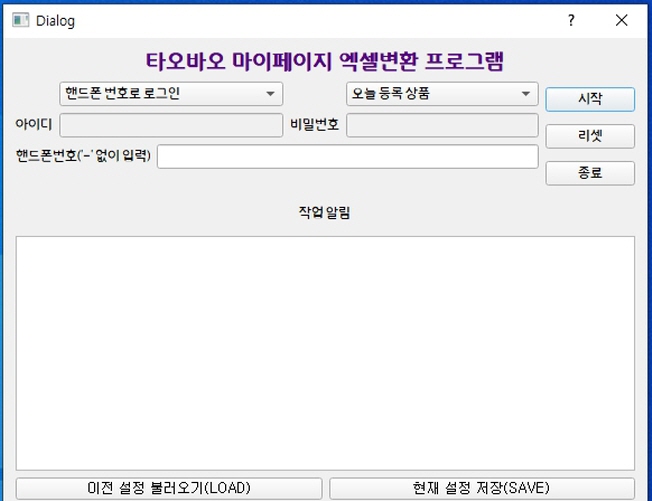Click the 핸드폰번호('-'없이 입력) label

tap(83, 156)
